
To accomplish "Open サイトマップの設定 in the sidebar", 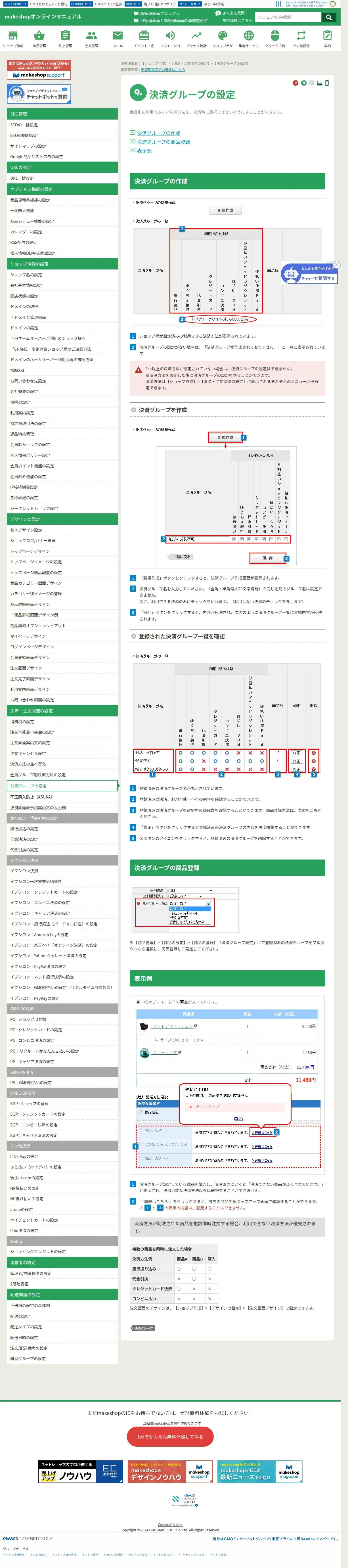I will 62,146.
